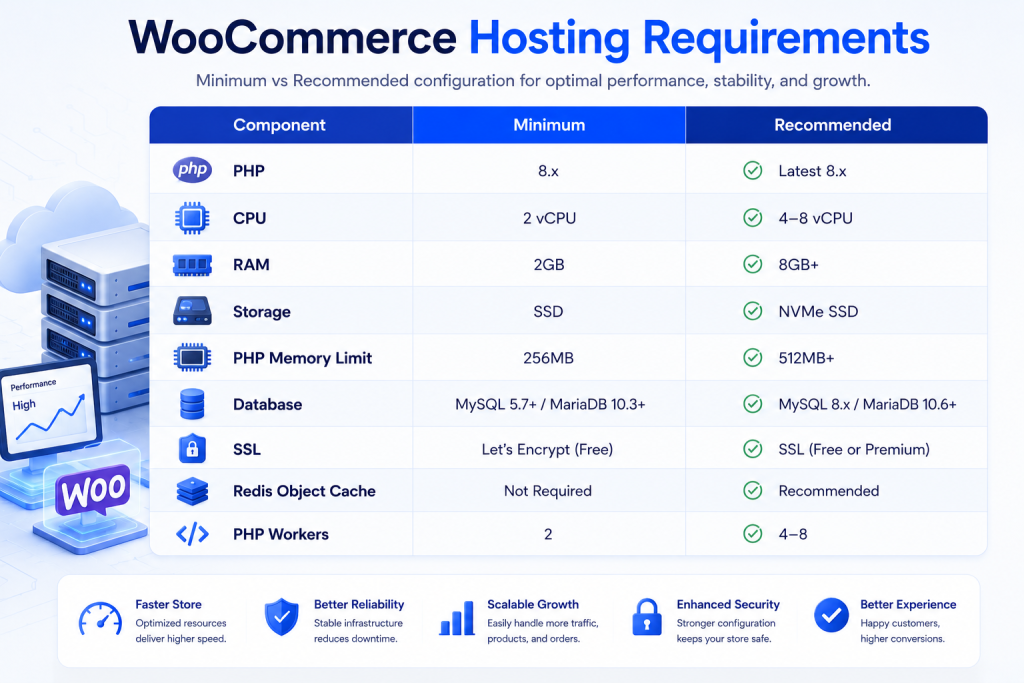Click the 'Scalable Growth' heading
Image resolution: width=1024 pixels, height=683 pixels.
tap(533, 605)
